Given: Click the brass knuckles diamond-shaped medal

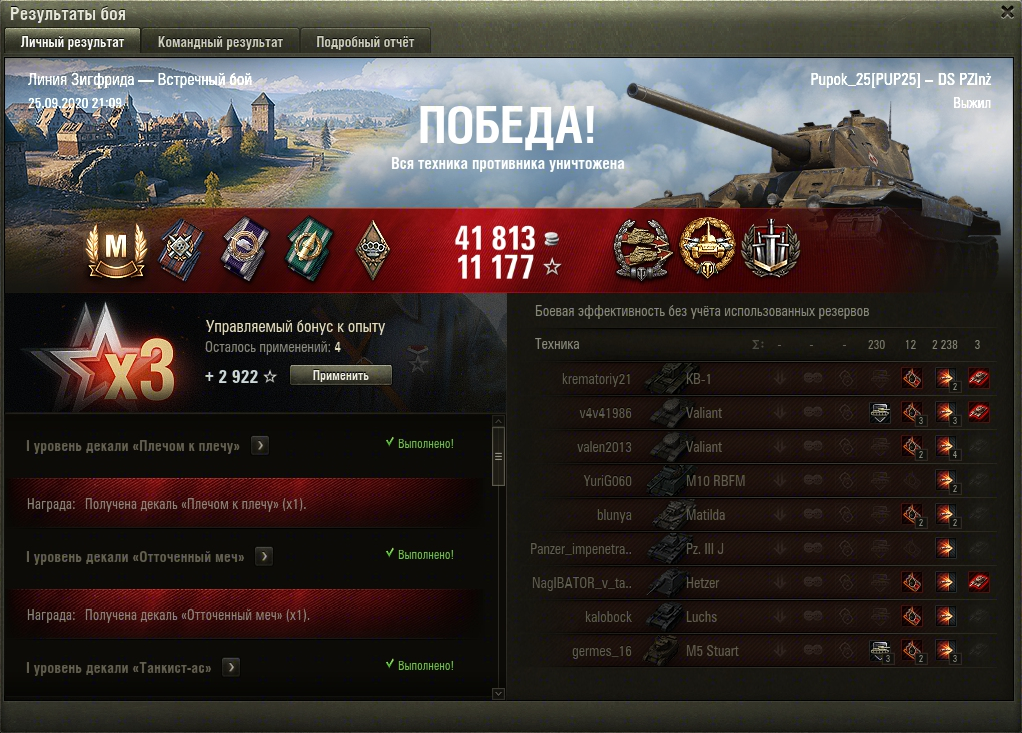Looking at the screenshot, I should click(x=373, y=250).
